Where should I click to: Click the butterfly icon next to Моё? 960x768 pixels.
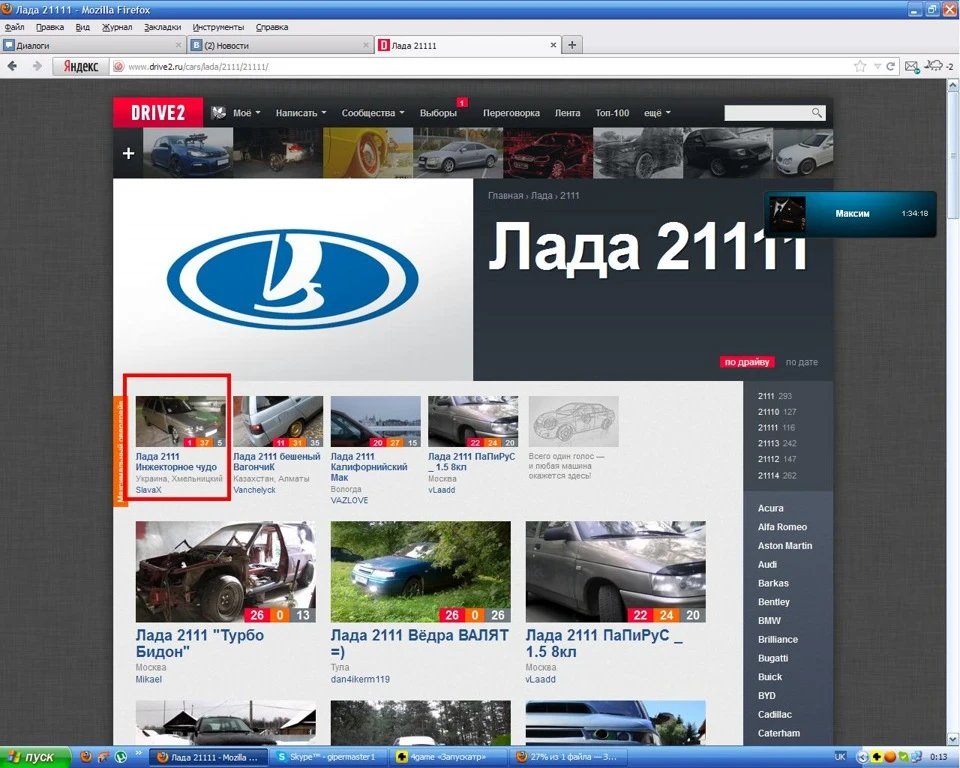click(x=219, y=113)
